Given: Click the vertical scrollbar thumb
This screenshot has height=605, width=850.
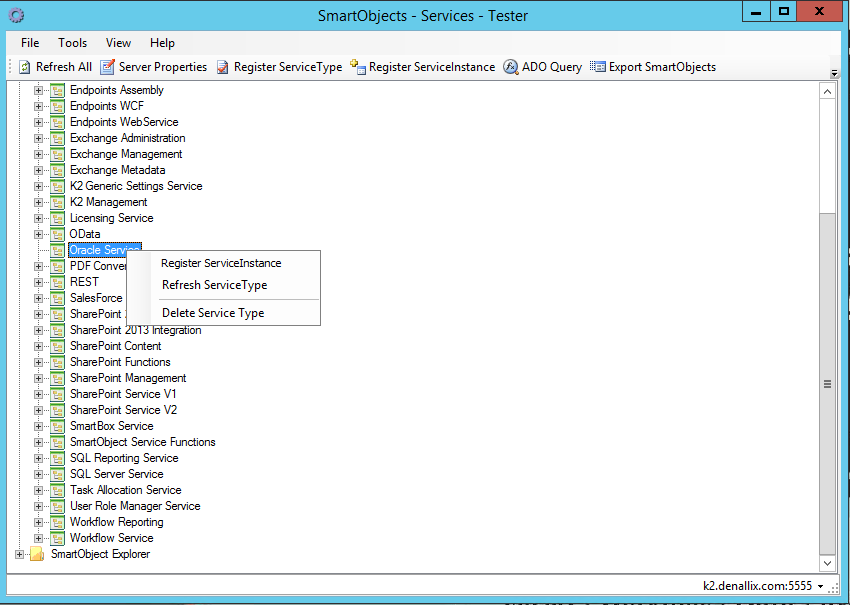Looking at the screenshot, I should click(x=827, y=384).
